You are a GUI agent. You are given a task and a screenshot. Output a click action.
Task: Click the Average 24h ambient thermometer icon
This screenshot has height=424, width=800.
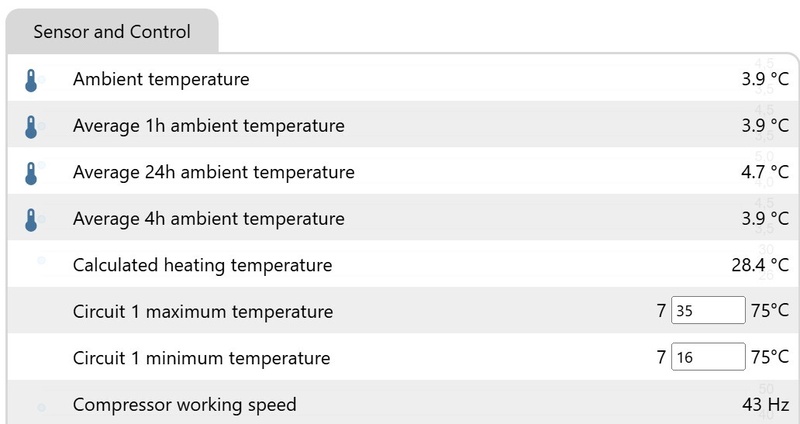(31, 173)
